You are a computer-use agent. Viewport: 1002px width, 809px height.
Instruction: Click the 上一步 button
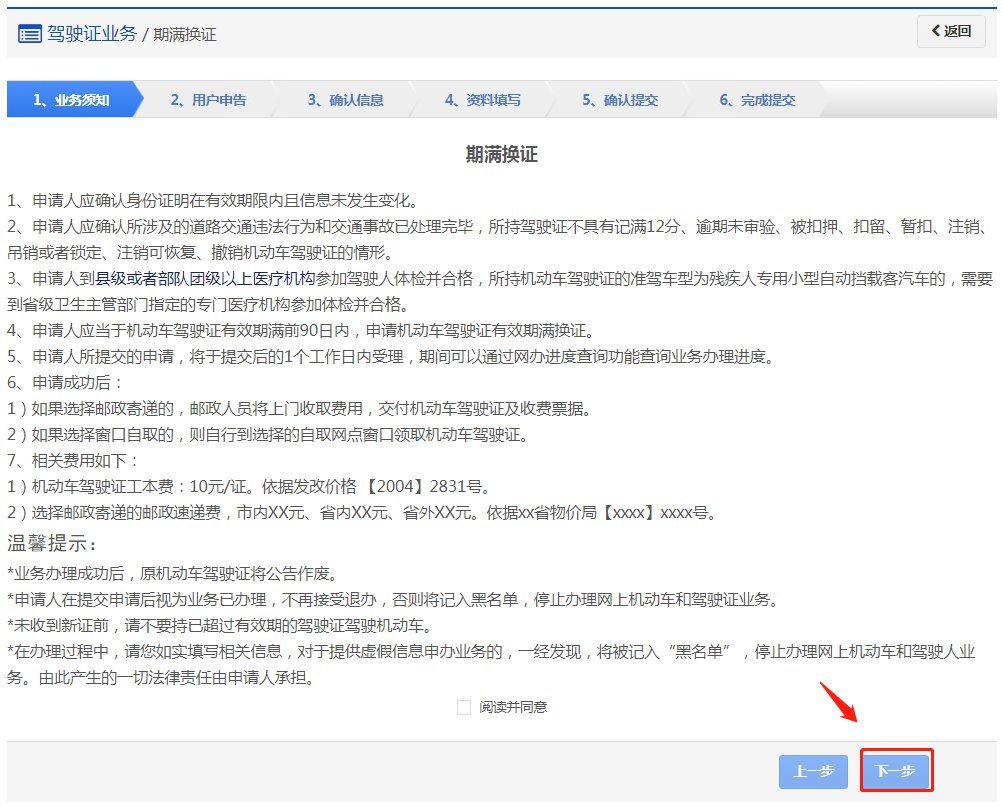(813, 771)
